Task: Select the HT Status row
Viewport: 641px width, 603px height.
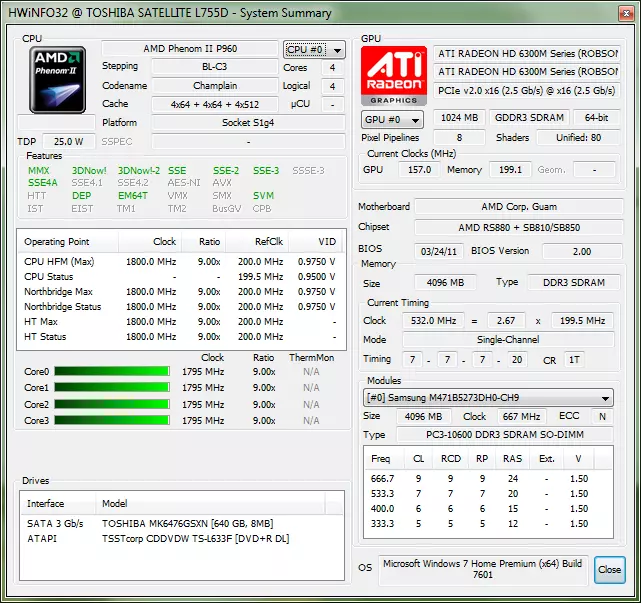Action: tap(181, 337)
